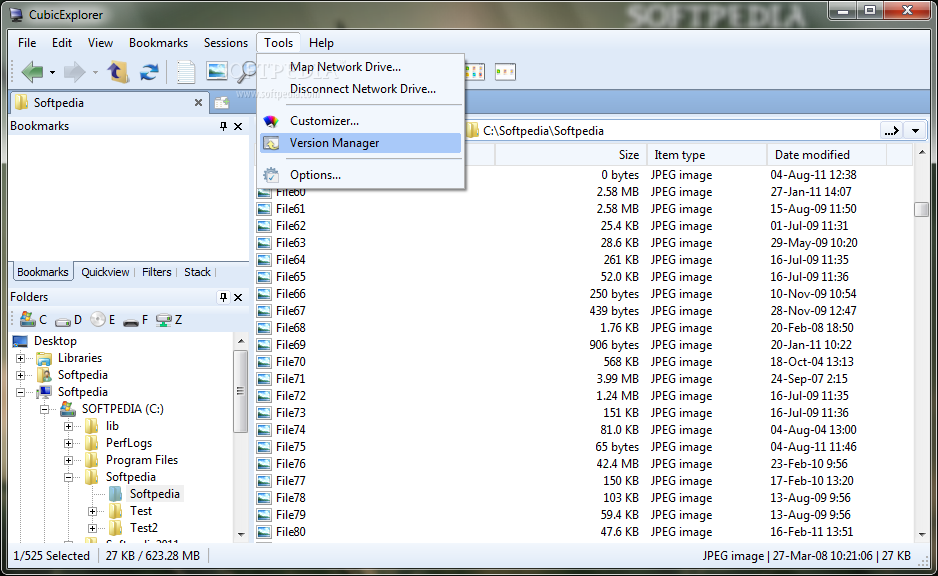Expand the Libraries tree node
Screen dimensions: 938x576
point(20,358)
